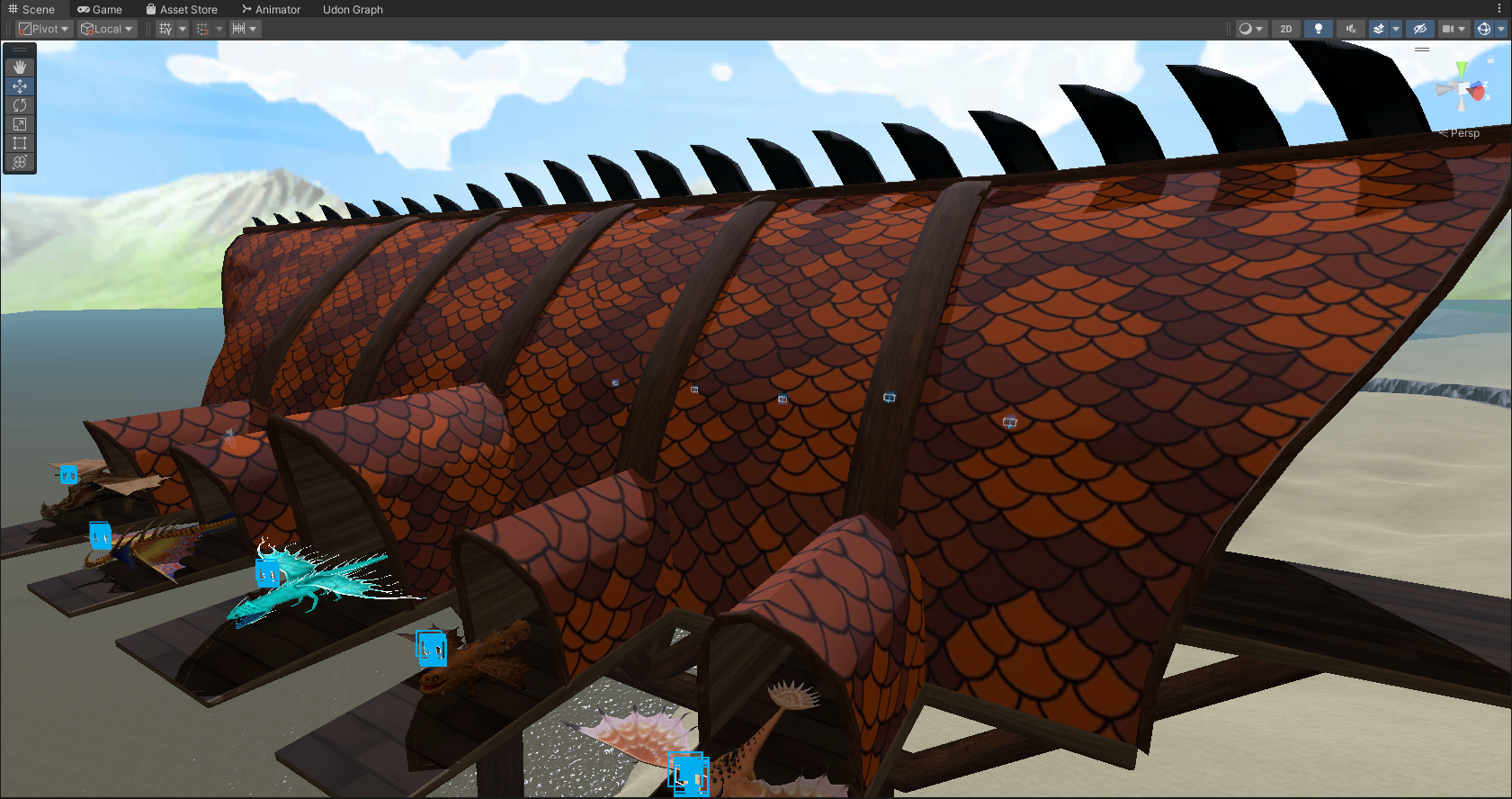This screenshot has width=1512, height=799.
Task: Toggle scene lighting with the lightbulb
Action: [x=1318, y=29]
